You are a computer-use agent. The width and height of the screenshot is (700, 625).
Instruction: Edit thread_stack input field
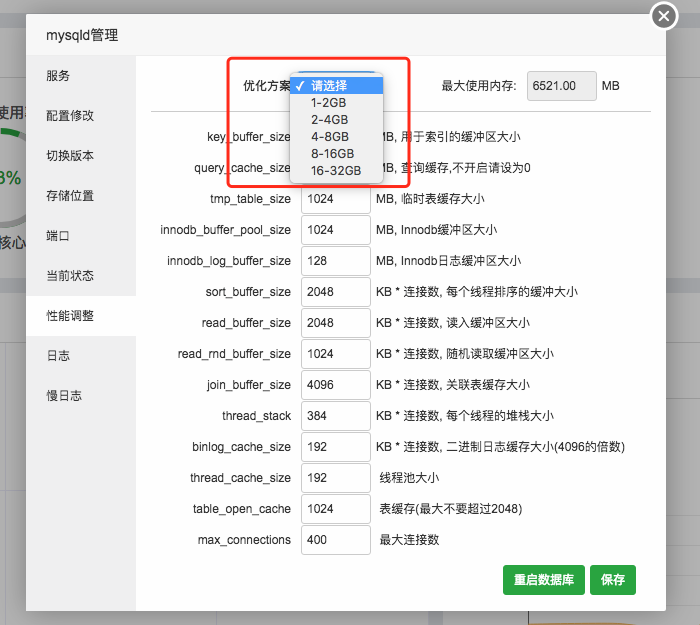click(336, 416)
